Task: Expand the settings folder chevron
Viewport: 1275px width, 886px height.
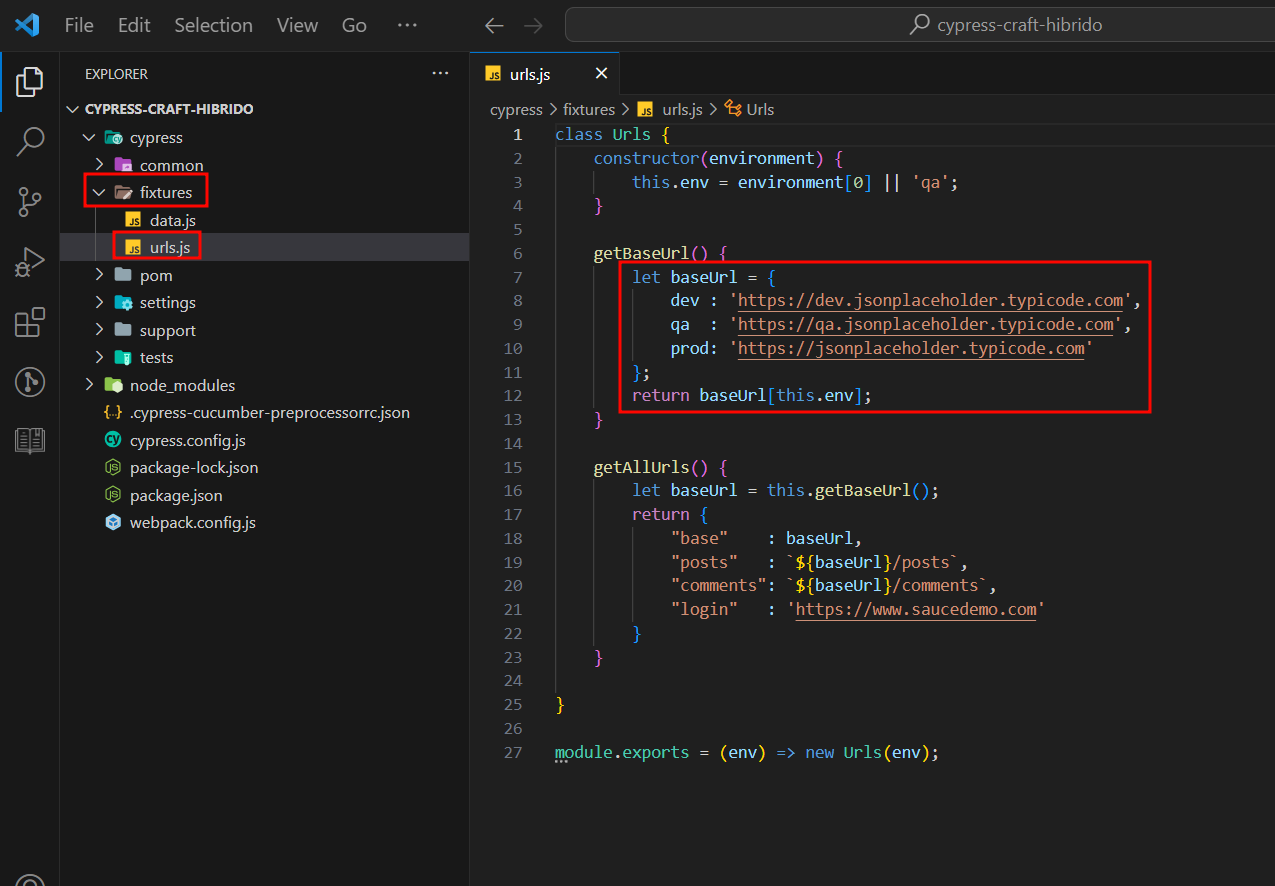Action: click(99, 303)
